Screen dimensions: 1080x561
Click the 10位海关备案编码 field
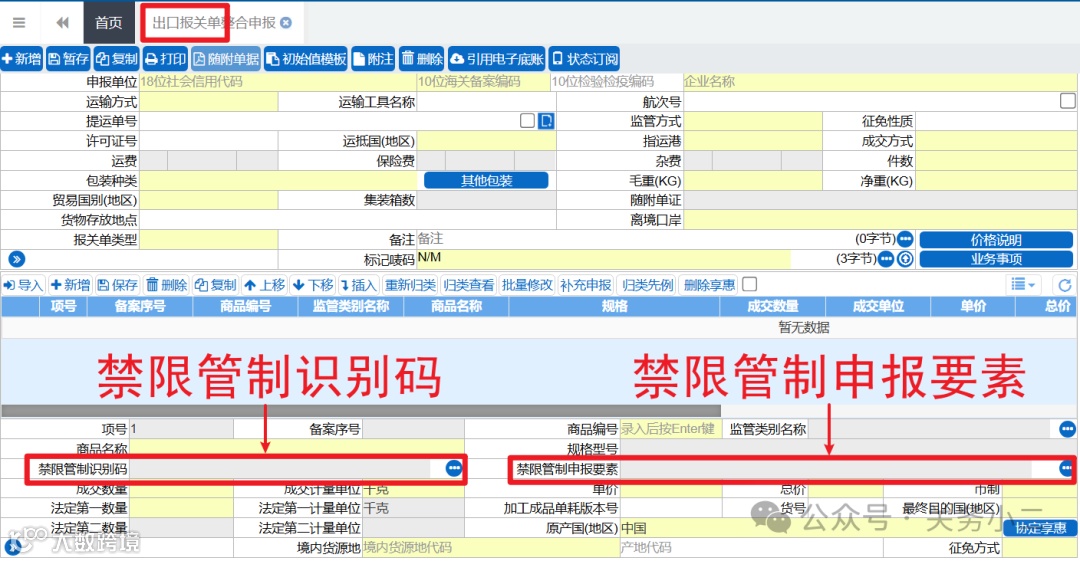[x=483, y=82]
